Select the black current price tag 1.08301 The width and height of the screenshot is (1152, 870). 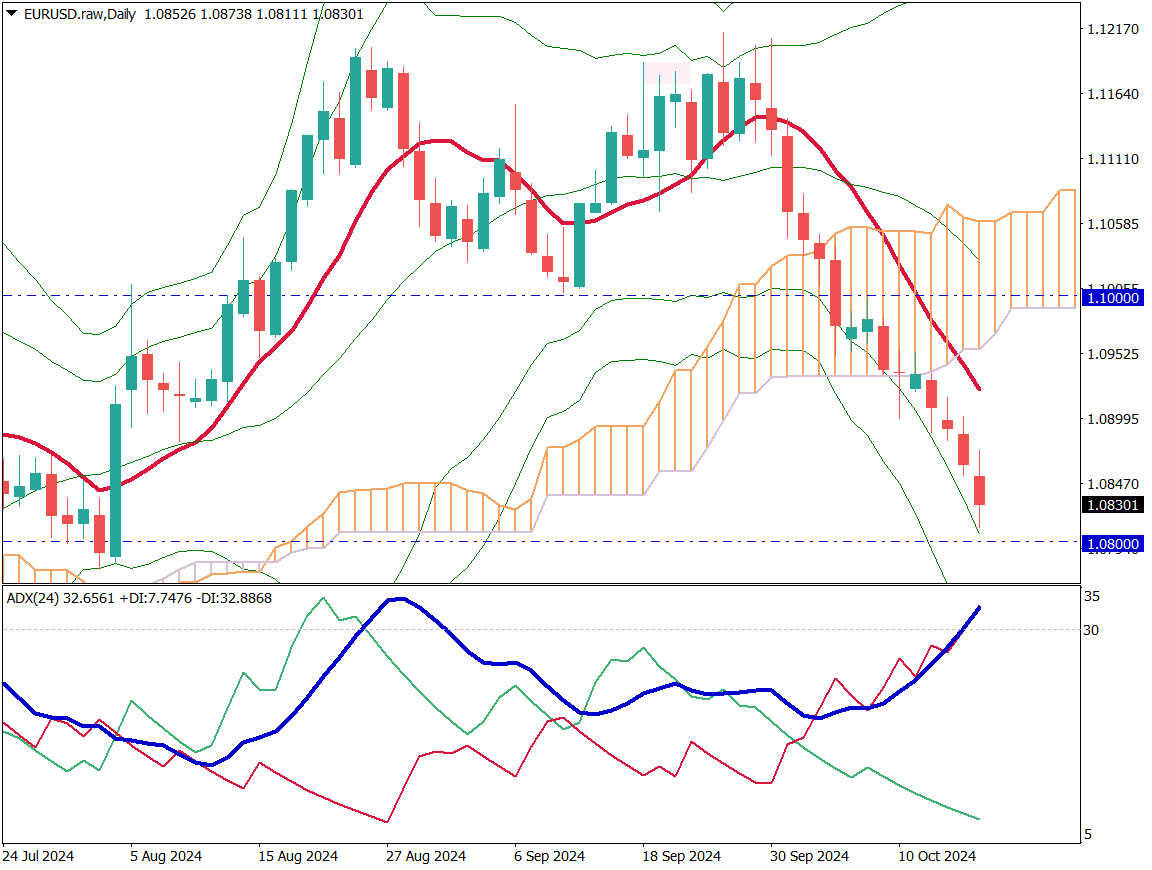(x=1112, y=505)
